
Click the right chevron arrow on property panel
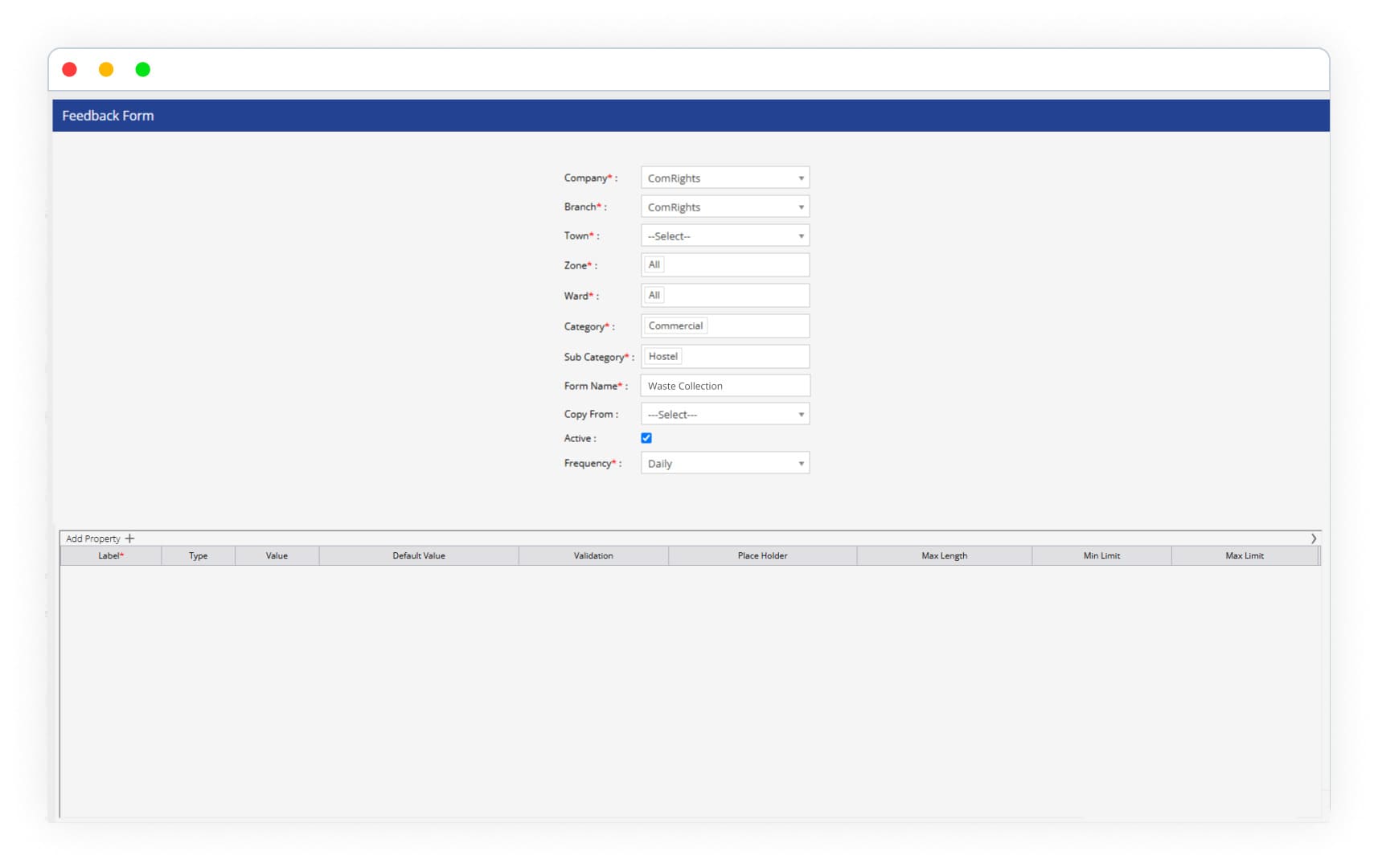[x=1313, y=538]
